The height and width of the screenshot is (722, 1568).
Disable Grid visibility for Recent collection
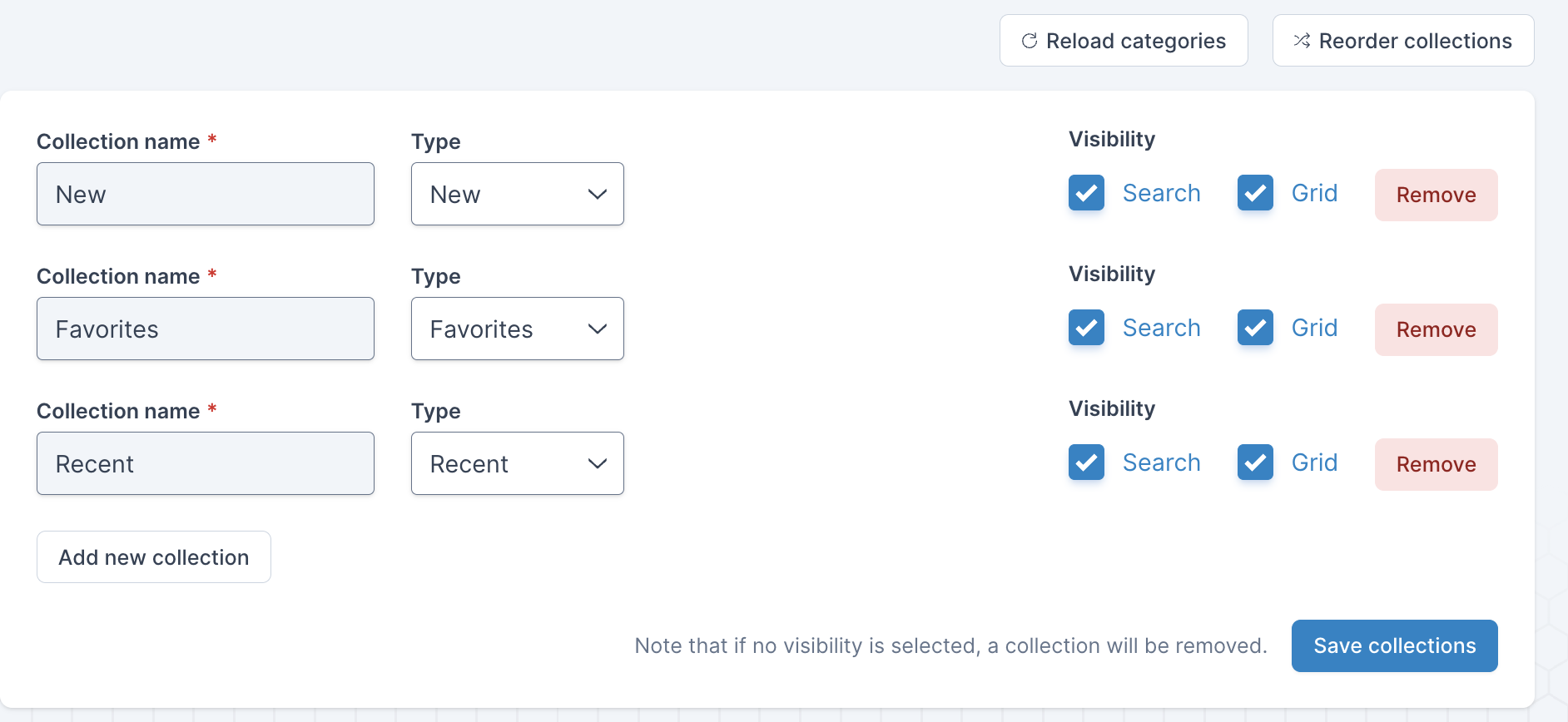click(x=1255, y=462)
